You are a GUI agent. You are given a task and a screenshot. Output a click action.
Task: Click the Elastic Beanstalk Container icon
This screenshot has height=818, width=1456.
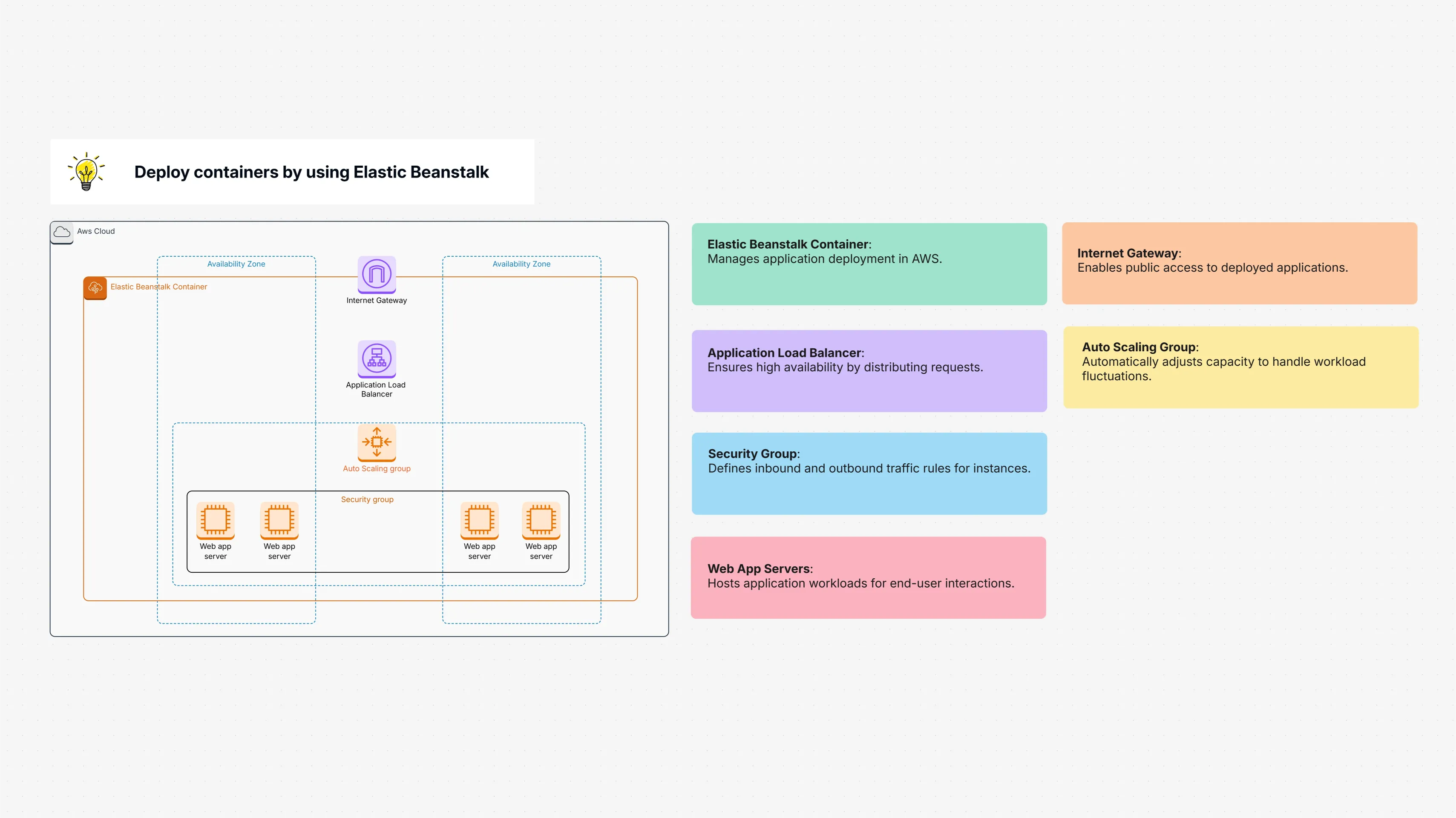(x=95, y=288)
